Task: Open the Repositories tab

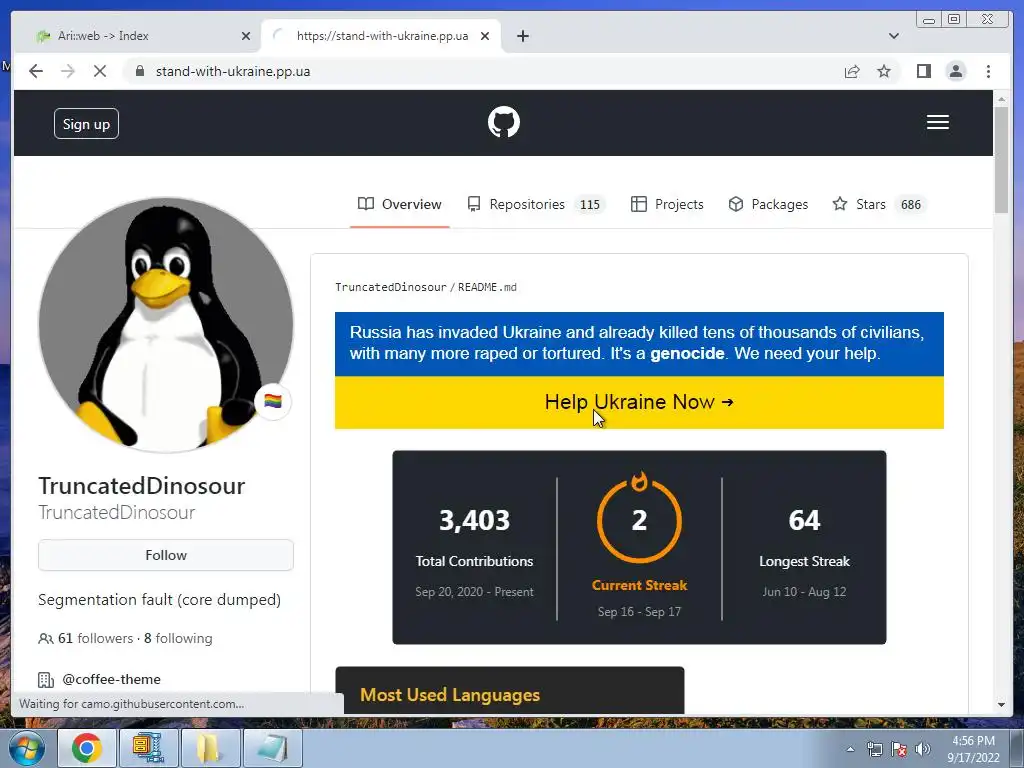Action: click(x=536, y=204)
